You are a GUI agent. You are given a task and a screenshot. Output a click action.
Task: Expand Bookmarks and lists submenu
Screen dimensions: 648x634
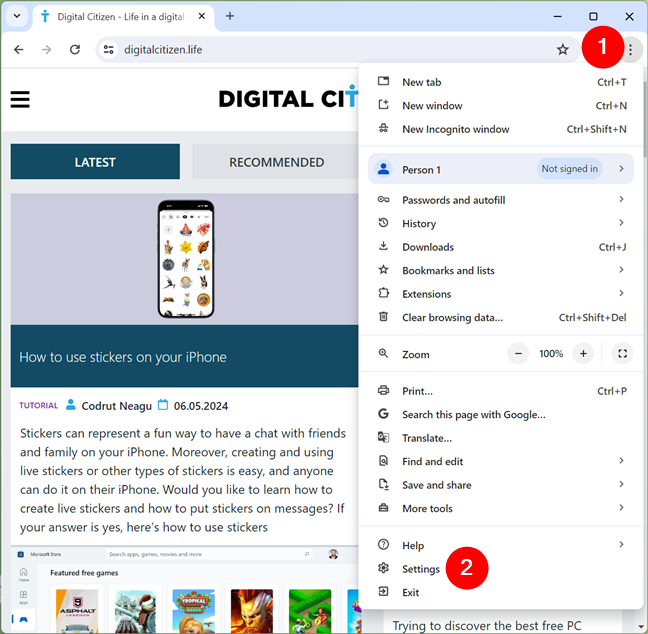coord(501,270)
